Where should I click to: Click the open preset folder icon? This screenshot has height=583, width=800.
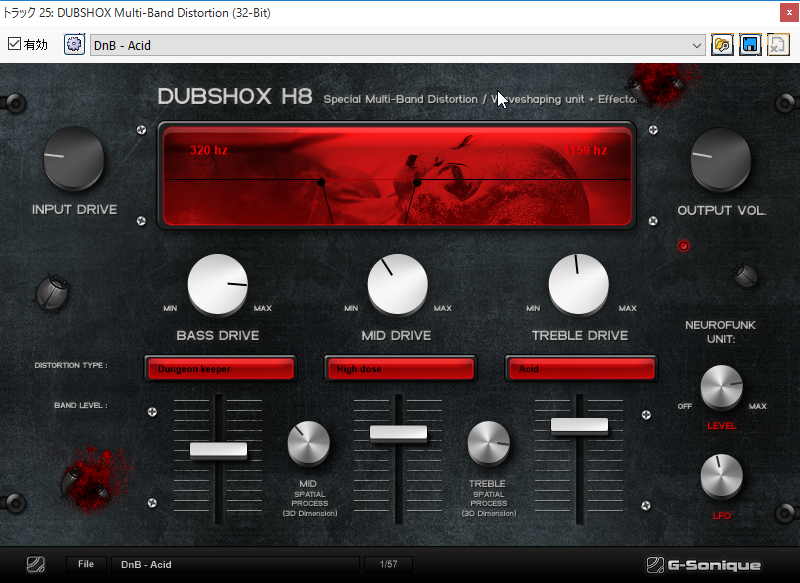tap(722, 45)
